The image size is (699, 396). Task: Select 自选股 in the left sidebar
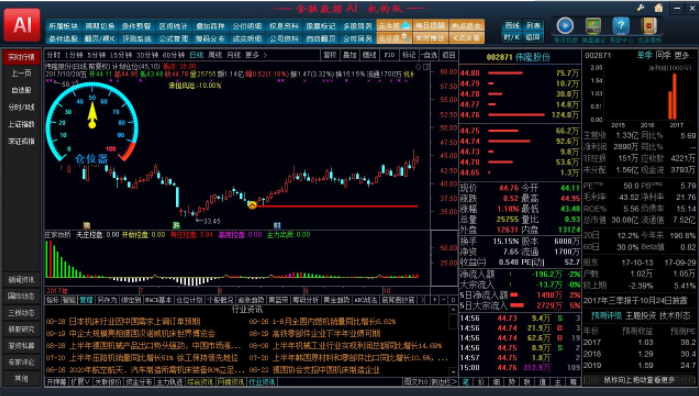21,90
